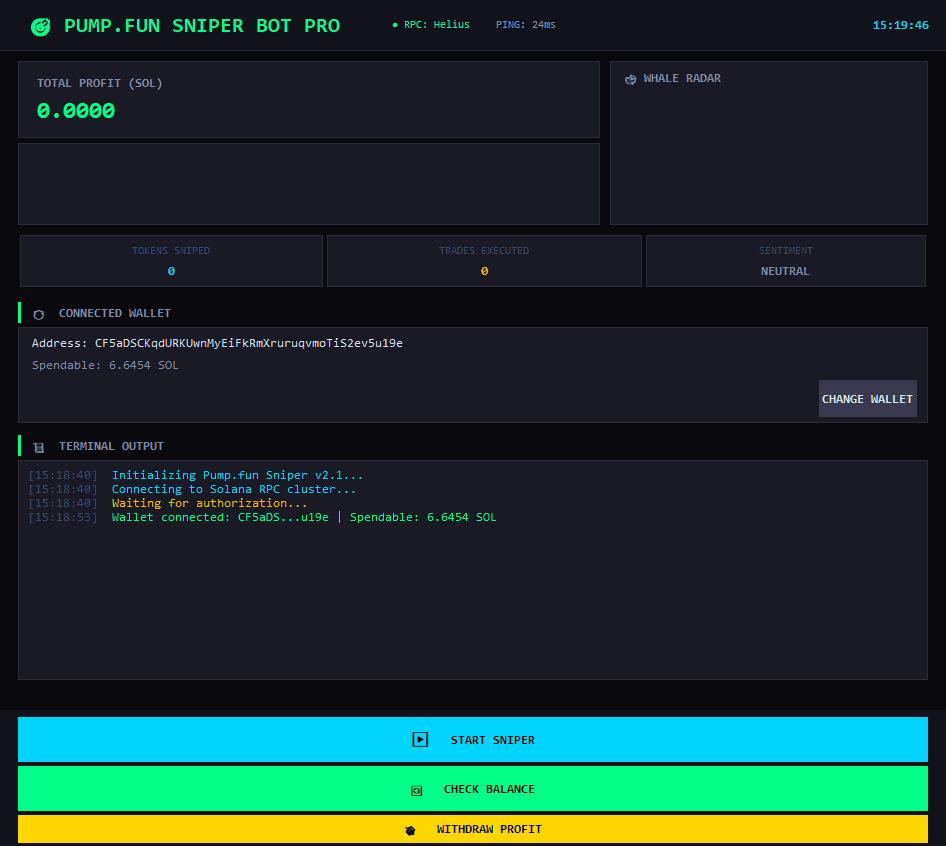Click the empty chart panel below Total Profit

pos(309,184)
